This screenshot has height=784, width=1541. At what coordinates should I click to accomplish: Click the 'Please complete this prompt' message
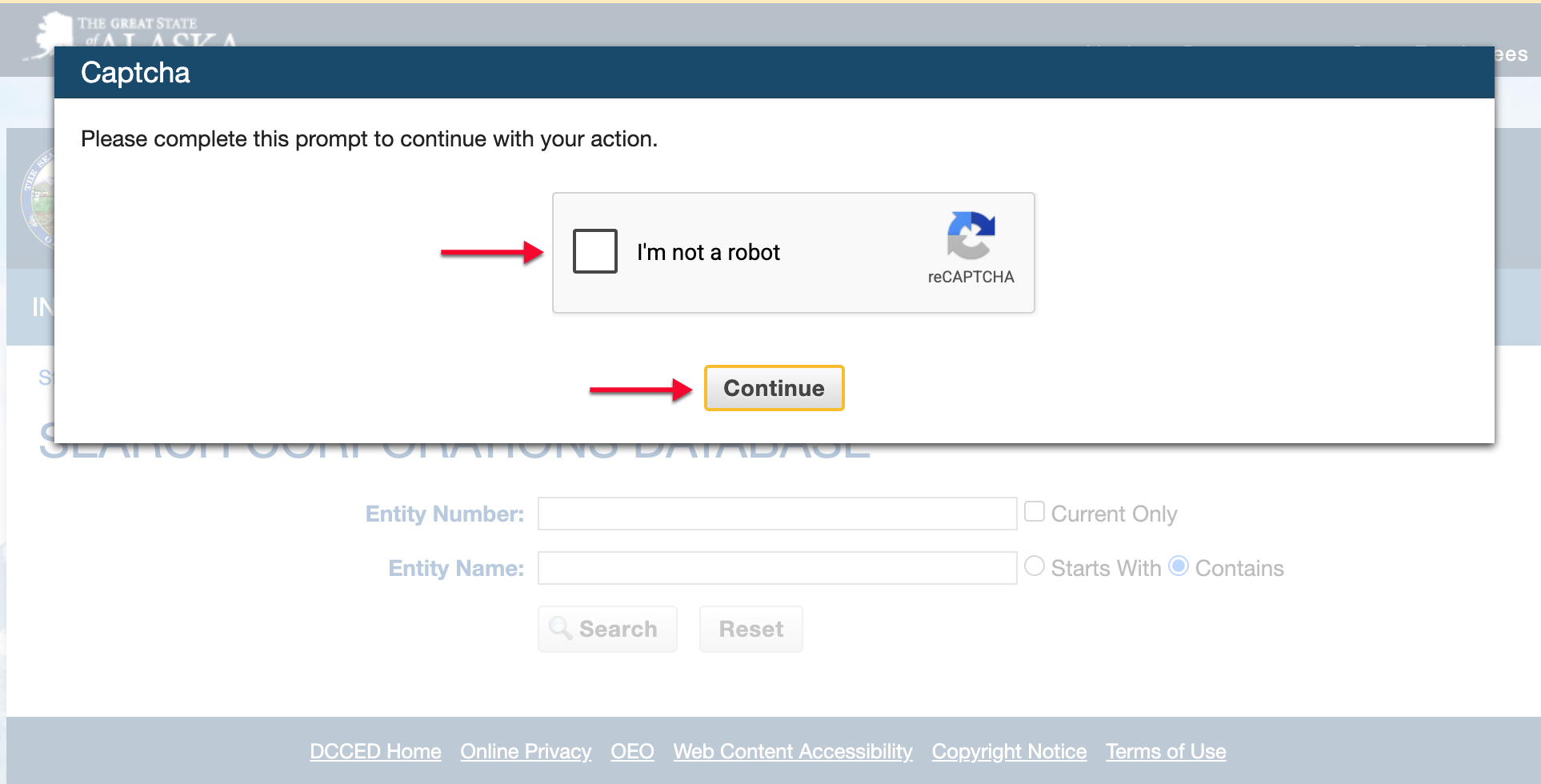point(369,139)
